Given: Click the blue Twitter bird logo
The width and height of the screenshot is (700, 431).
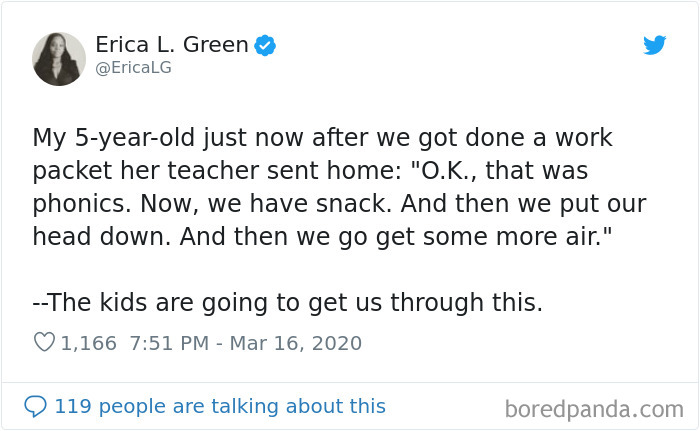Looking at the screenshot, I should coord(654,45).
